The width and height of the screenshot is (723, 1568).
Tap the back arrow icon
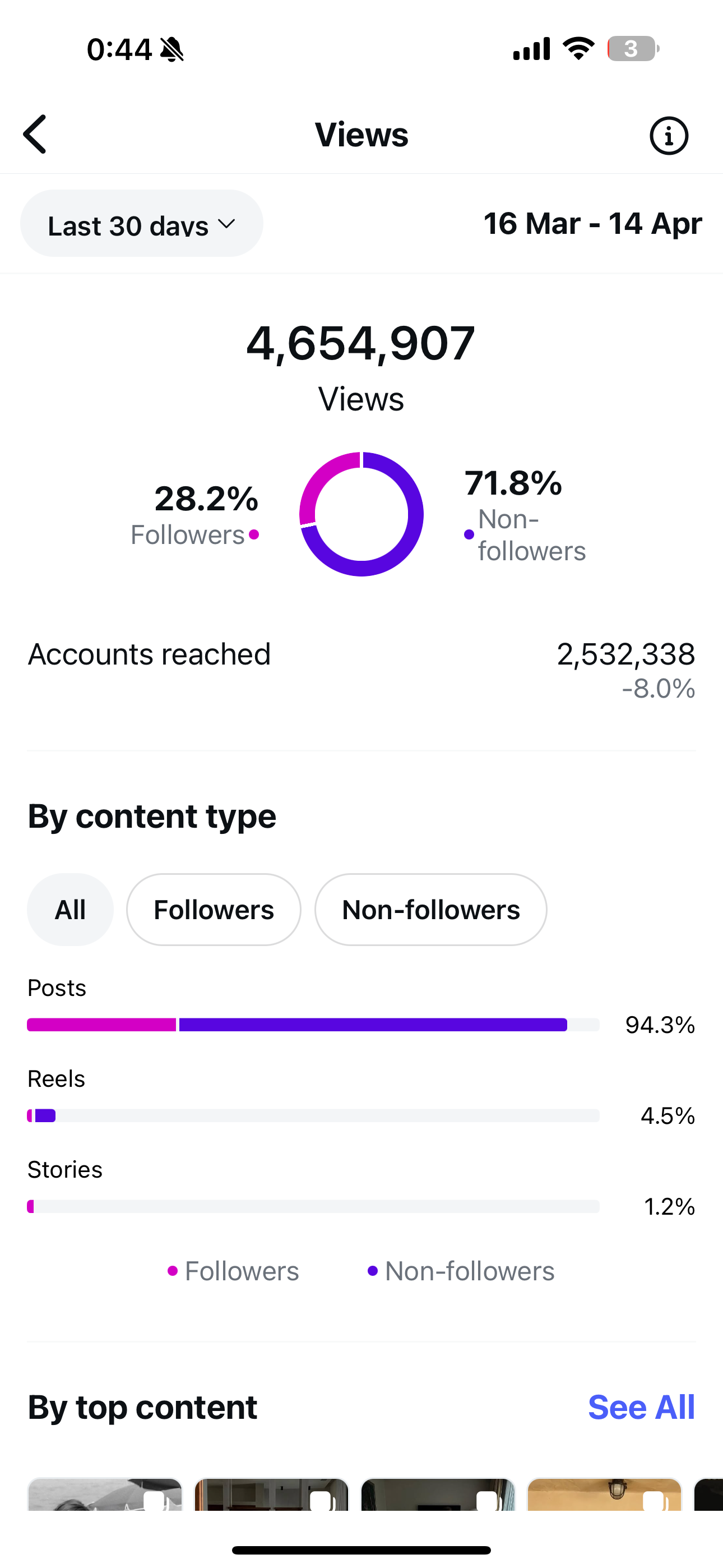[x=35, y=135]
